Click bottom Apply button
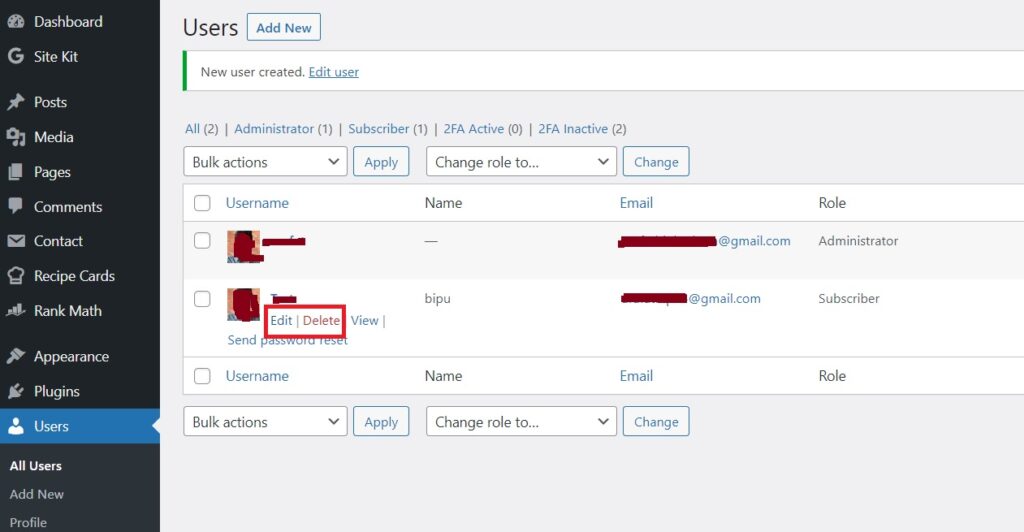The image size is (1024, 532). click(381, 422)
